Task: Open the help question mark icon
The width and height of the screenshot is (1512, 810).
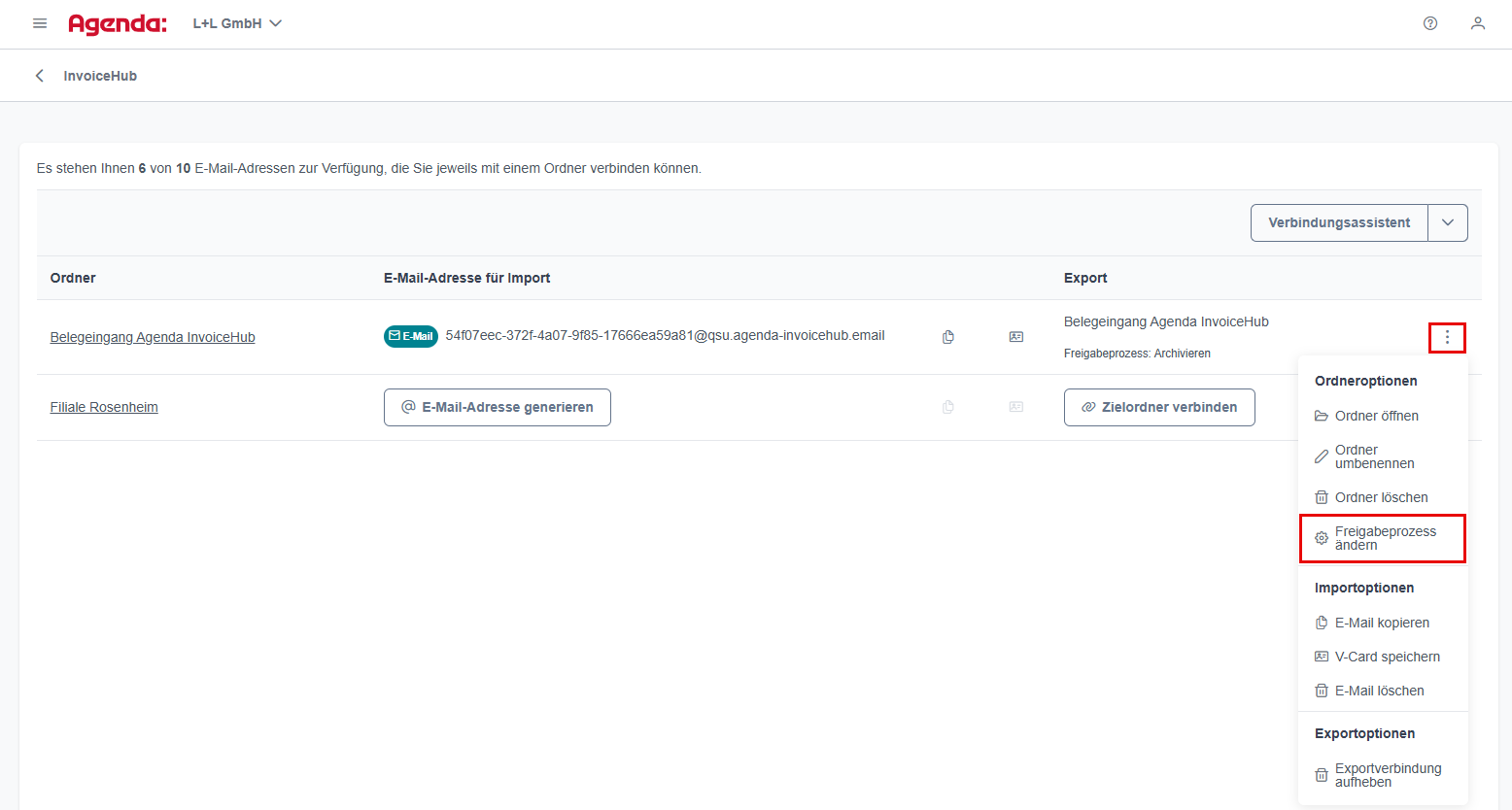Action: (1430, 23)
